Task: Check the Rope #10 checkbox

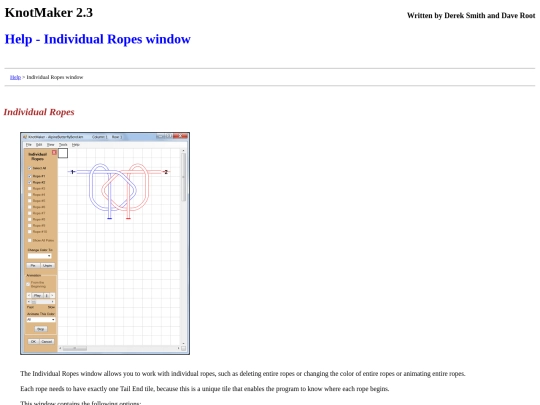Action: click(x=30, y=232)
